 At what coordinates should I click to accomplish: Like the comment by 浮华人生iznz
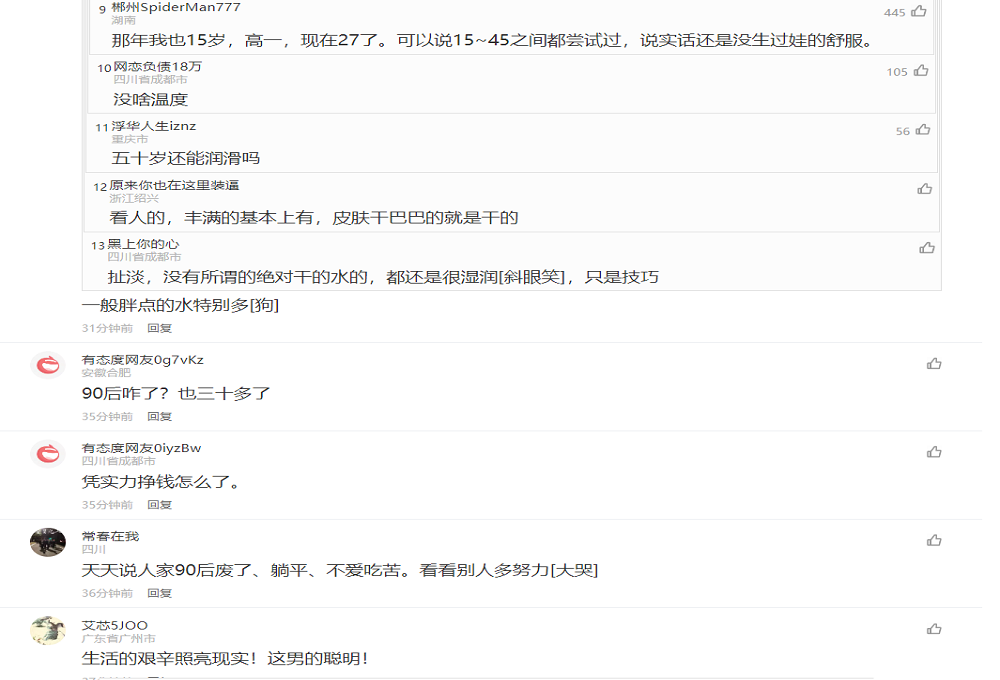pyautogui.click(x=921, y=129)
